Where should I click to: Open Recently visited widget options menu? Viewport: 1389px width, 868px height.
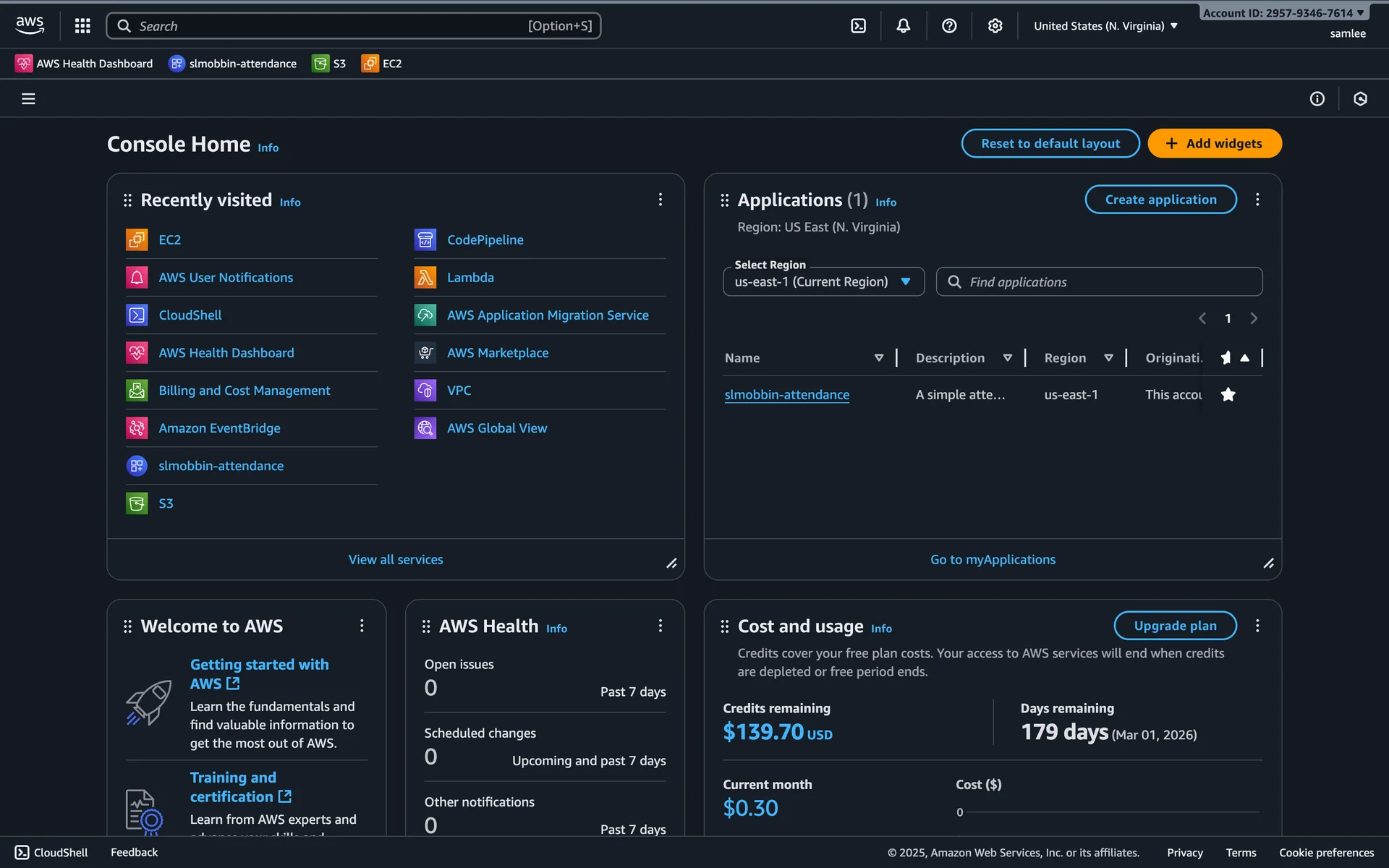660,200
